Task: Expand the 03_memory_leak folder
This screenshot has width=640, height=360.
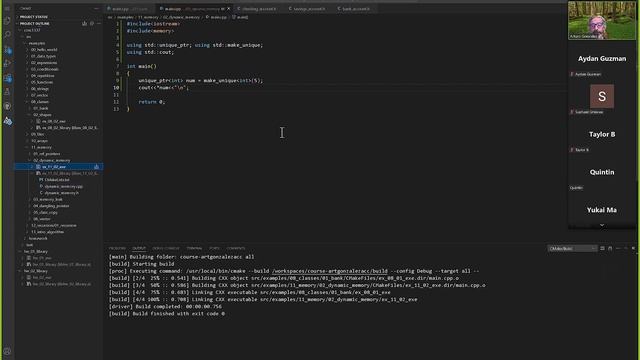Action: 47,200
